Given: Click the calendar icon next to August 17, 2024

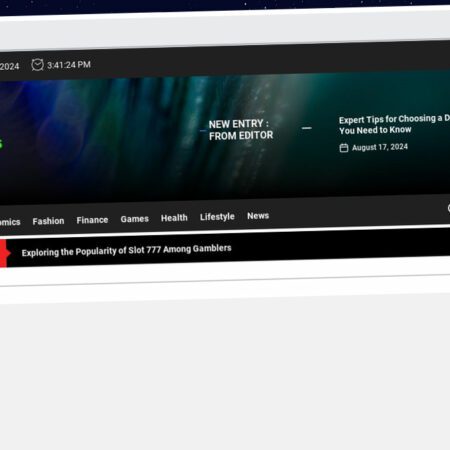Looking at the screenshot, I should coord(344,148).
